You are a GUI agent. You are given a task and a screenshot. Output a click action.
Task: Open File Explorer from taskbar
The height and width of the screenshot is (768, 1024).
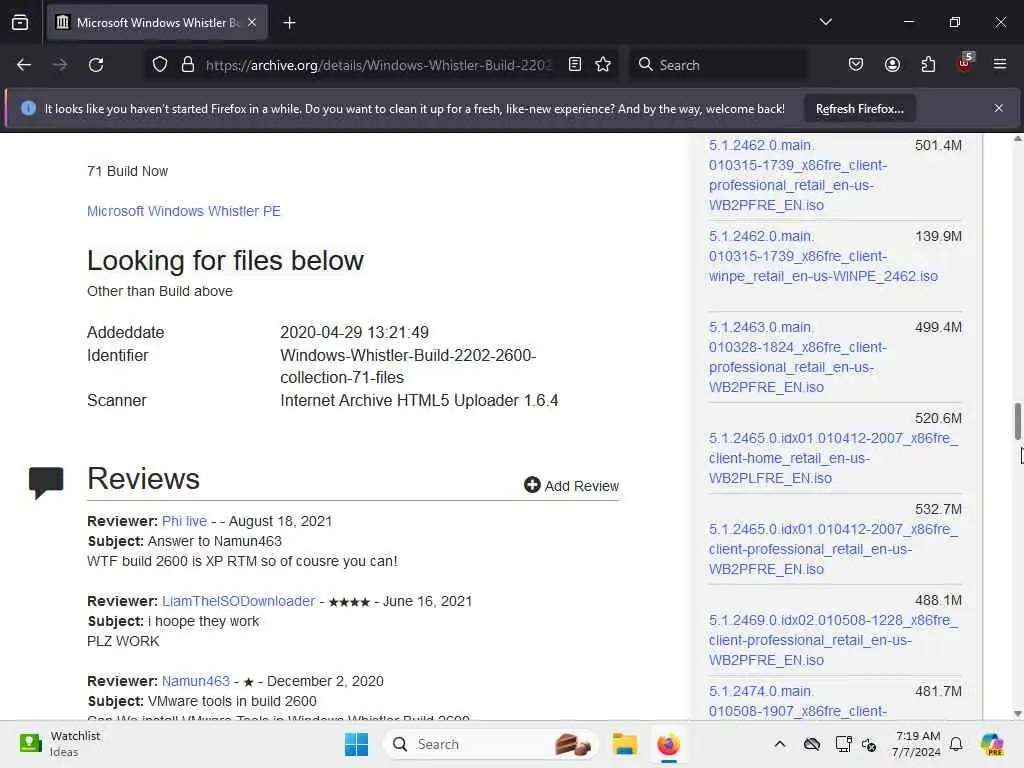[624, 744]
